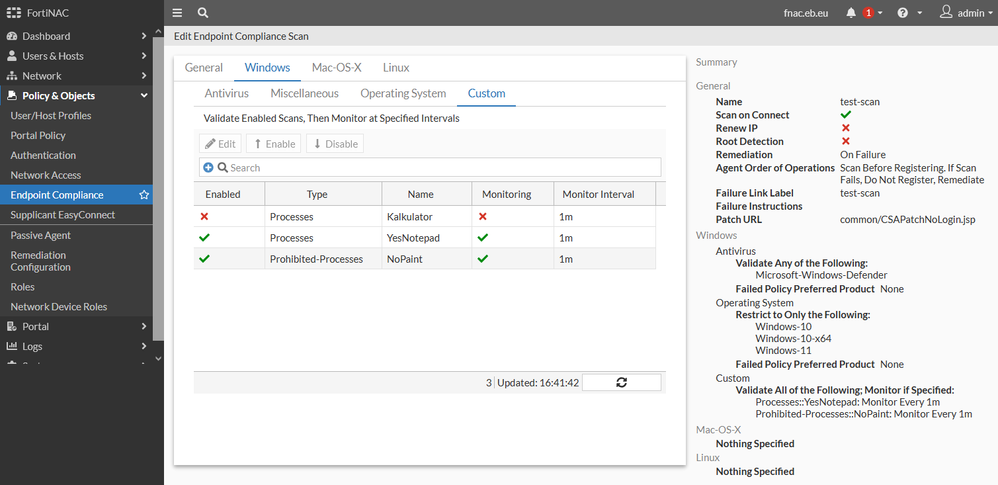Click the Enable button
This screenshot has width=998, height=485.
pos(272,144)
